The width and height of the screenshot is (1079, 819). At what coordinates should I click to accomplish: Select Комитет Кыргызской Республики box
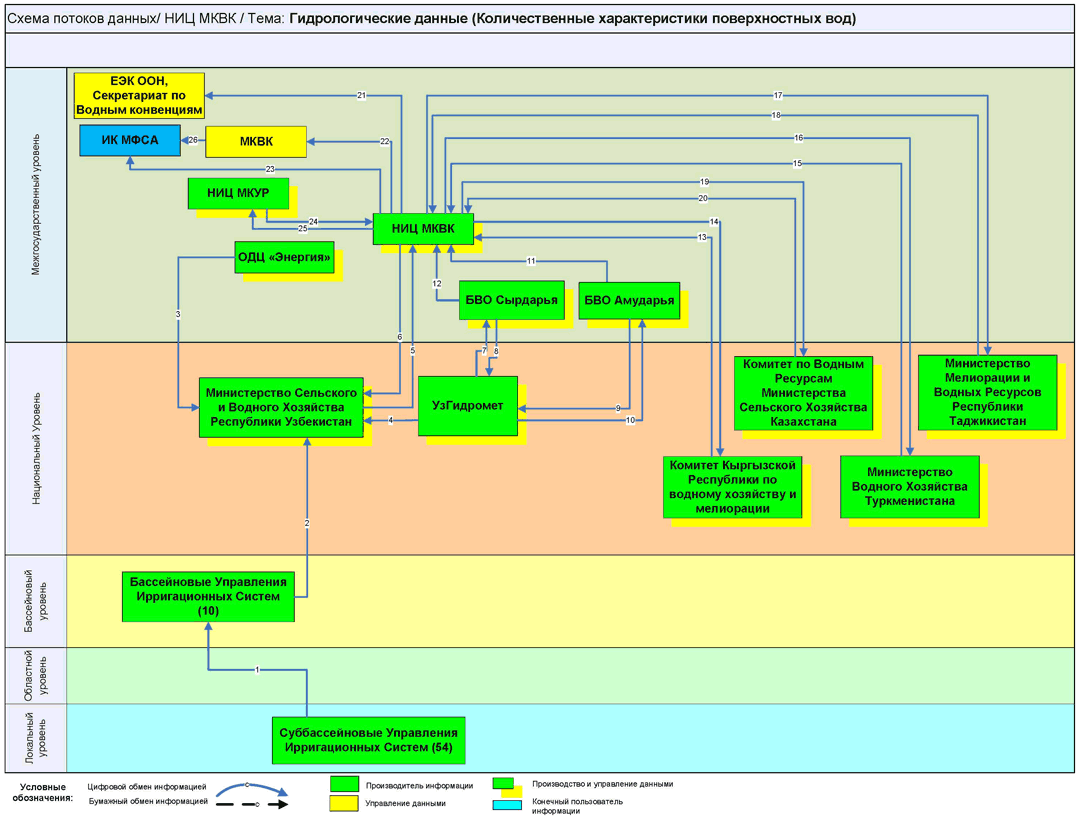733,487
